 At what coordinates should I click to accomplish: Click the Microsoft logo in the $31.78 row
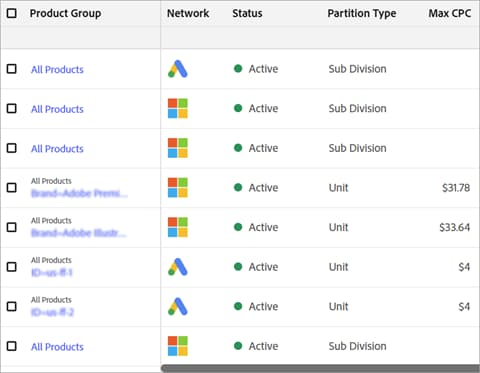(178, 188)
